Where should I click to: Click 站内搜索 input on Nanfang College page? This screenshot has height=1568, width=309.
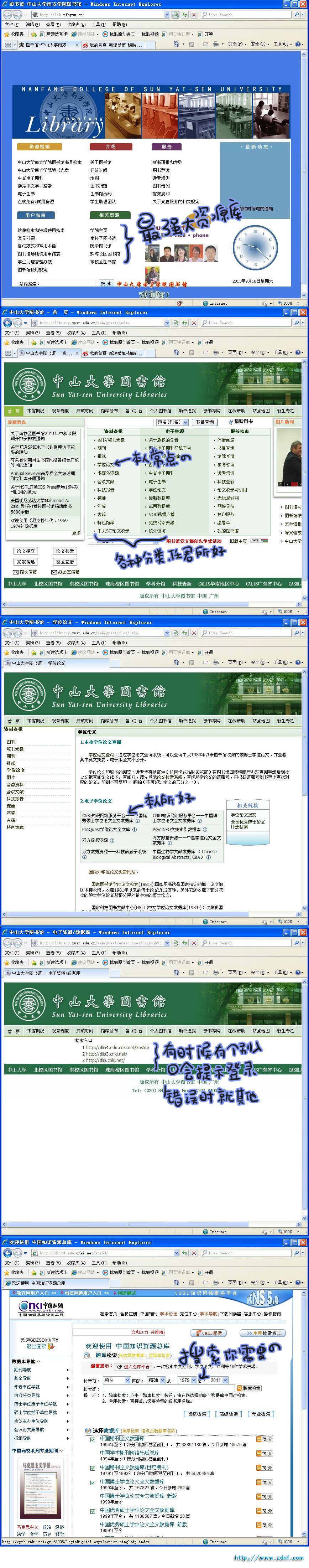click(68, 283)
